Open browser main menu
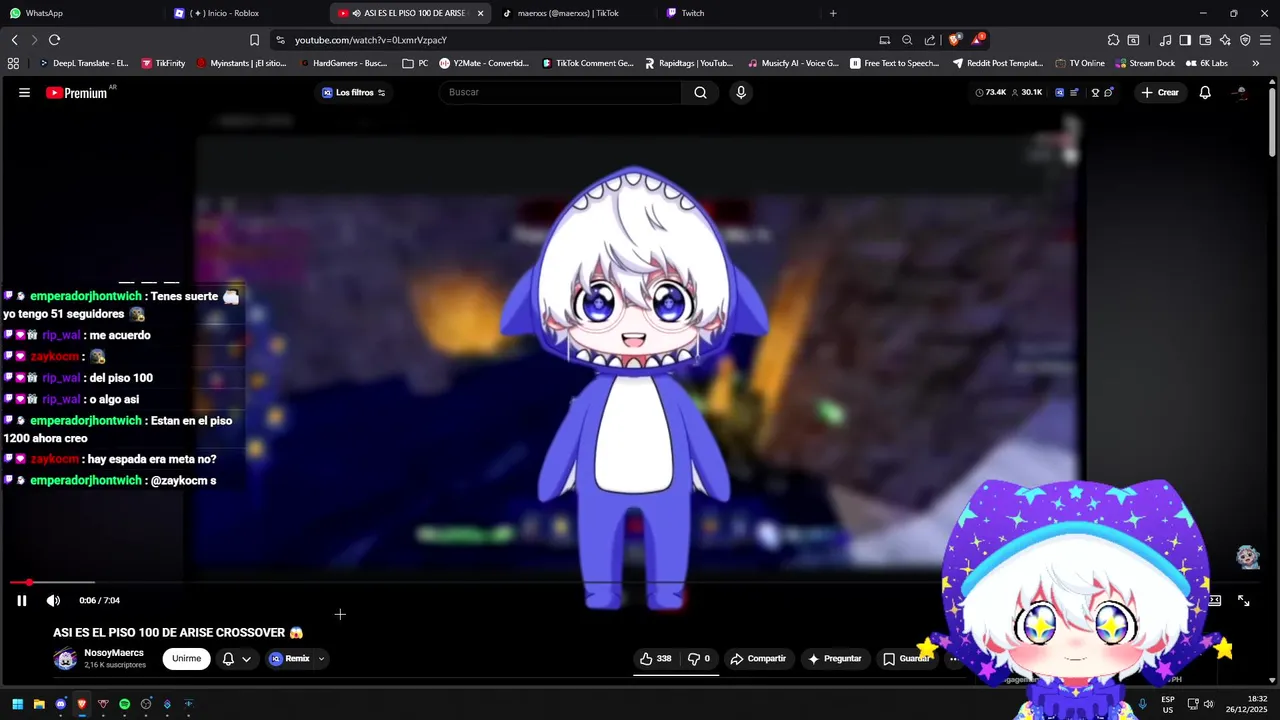Image resolution: width=1280 pixels, height=720 pixels. click(x=1265, y=40)
